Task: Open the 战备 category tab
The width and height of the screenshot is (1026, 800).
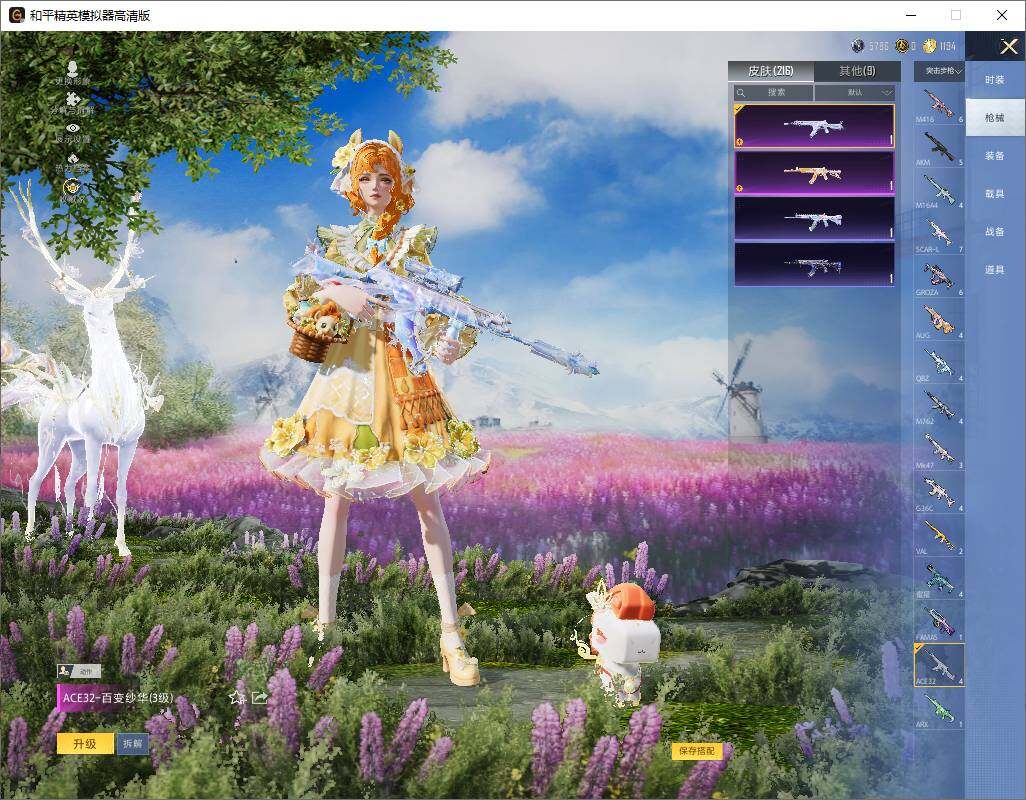Action: coord(995,232)
